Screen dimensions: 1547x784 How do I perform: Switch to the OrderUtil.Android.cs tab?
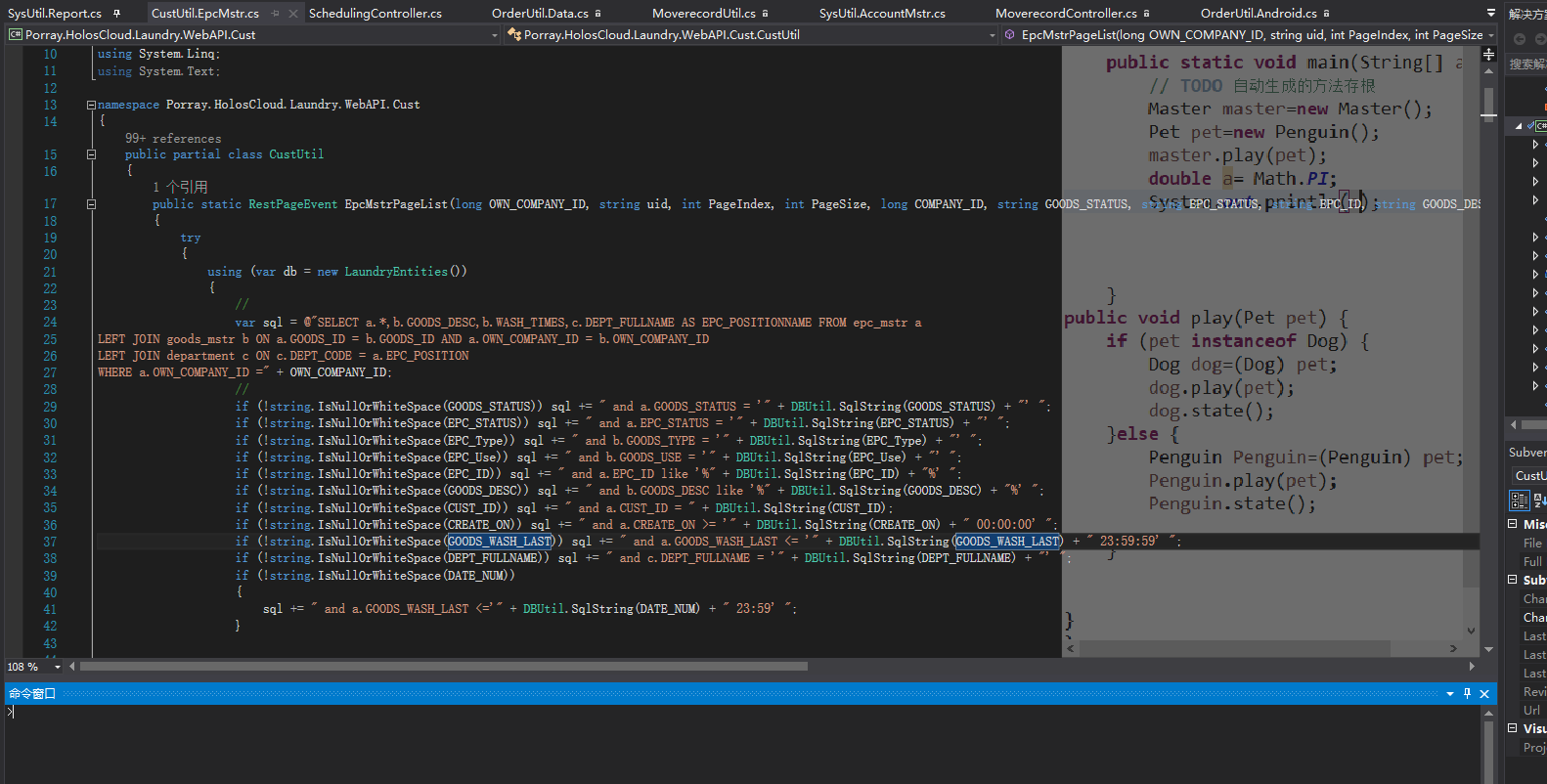click(x=1259, y=14)
